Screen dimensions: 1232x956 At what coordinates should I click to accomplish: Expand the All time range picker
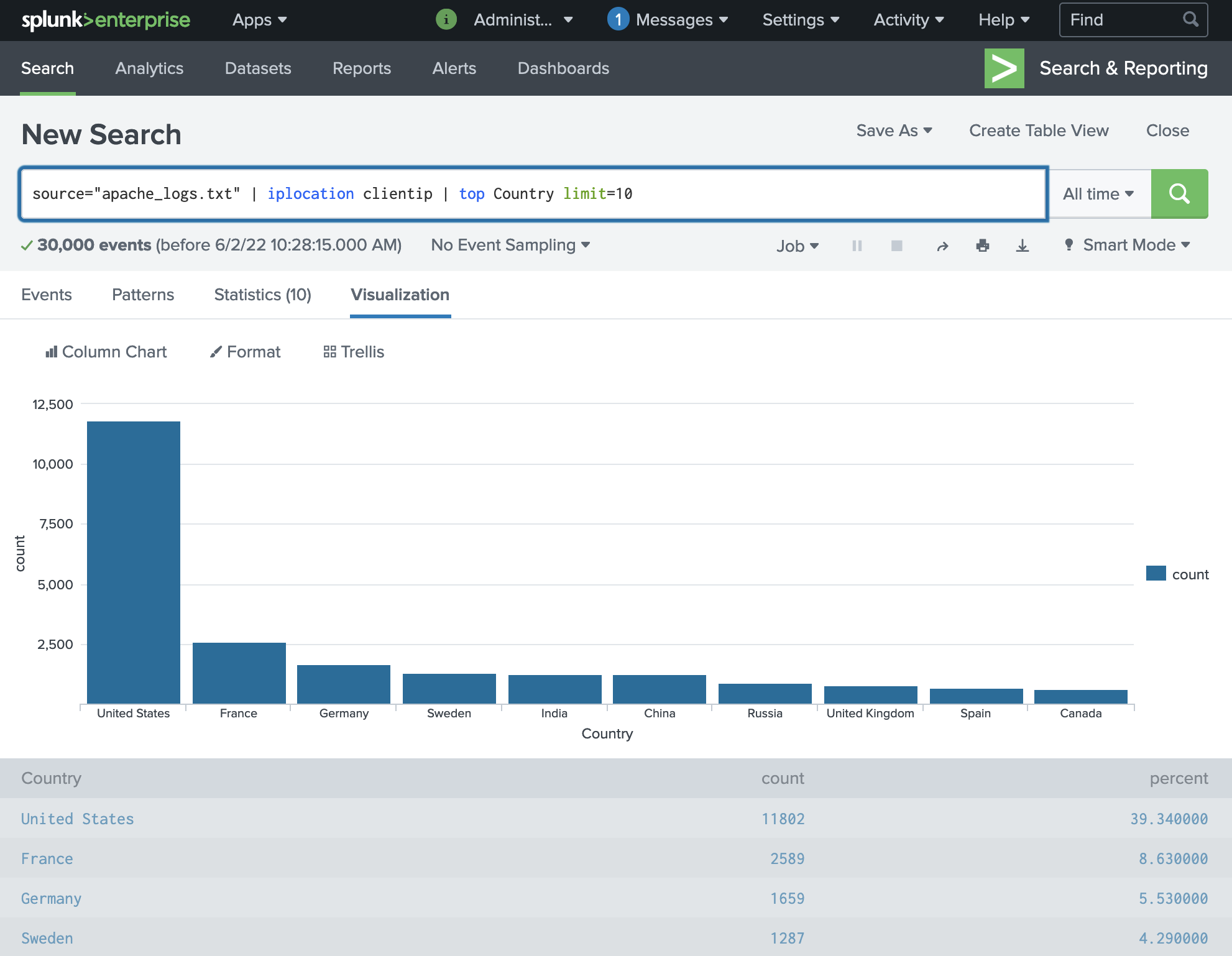click(1098, 194)
